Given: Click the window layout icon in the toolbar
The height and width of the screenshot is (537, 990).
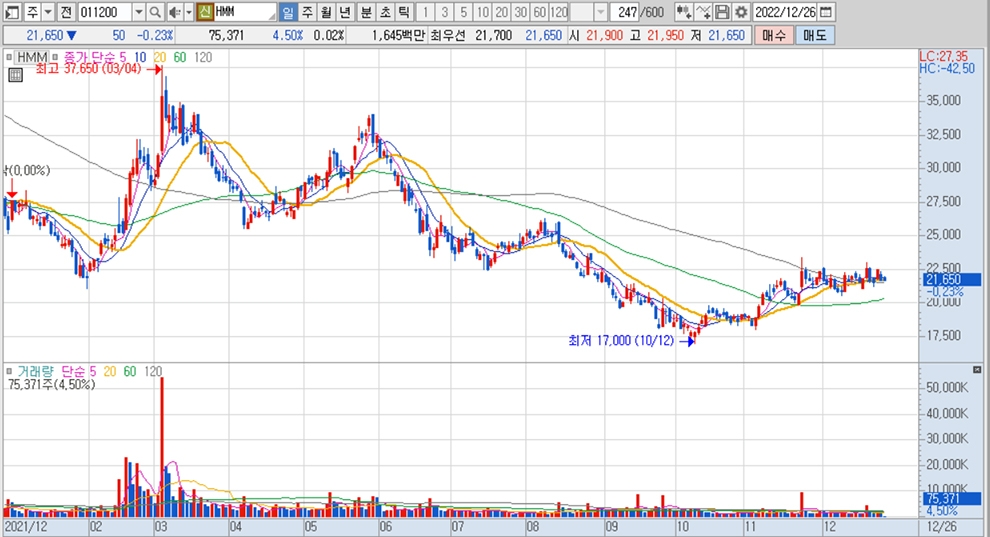Looking at the screenshot, I should (x=12, y=11).
